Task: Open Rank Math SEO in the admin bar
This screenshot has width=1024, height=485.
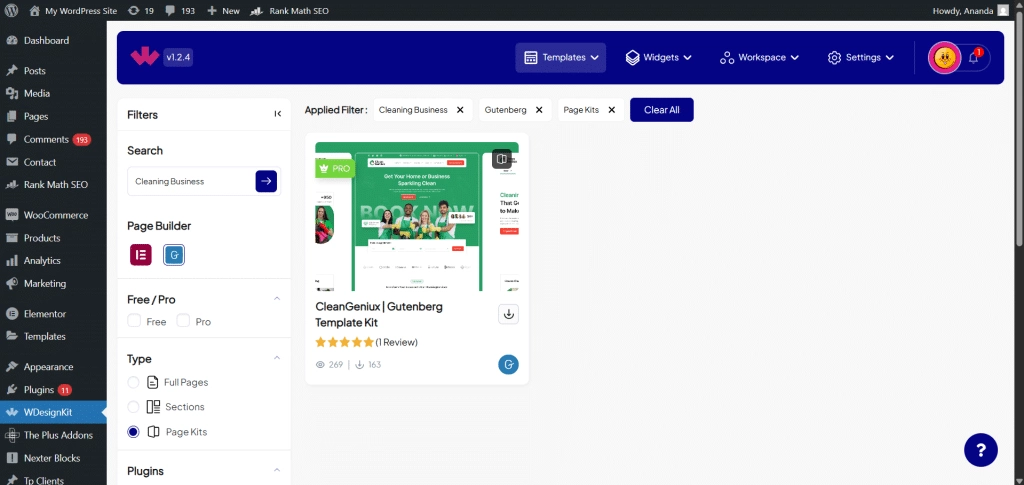Action: (x=290, y=10)
